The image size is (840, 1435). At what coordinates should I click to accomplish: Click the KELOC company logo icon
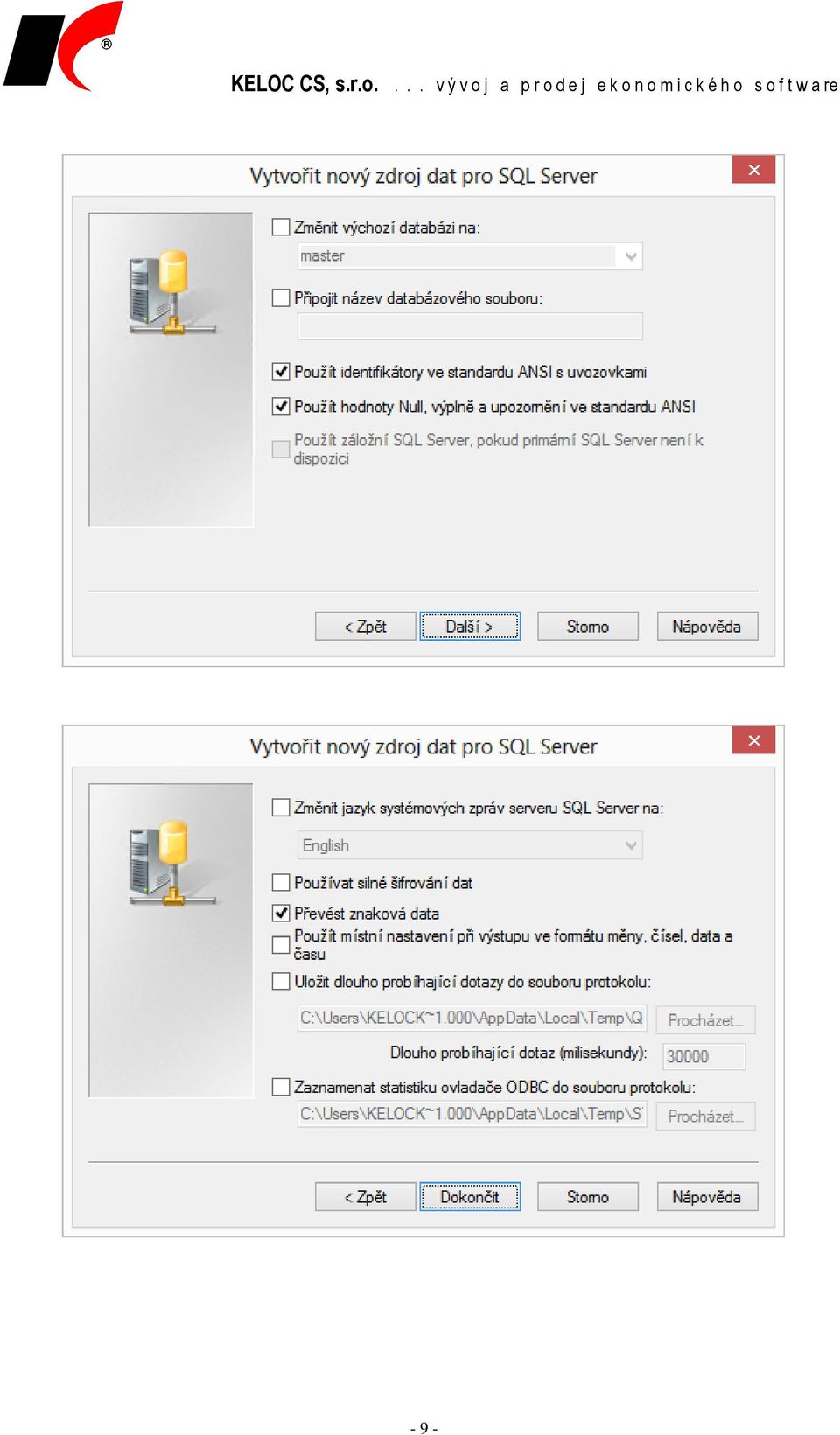tap(63, 45)
